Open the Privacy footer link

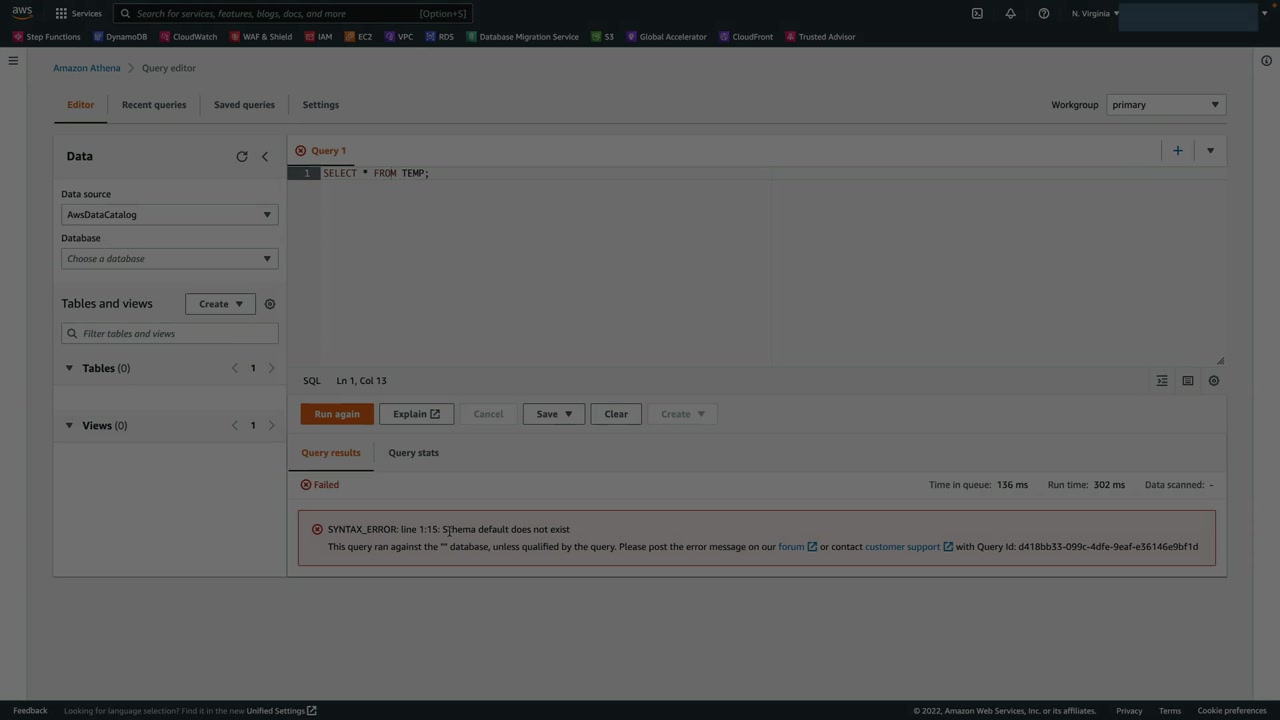pyautogui.click(x=1129, y=711)
